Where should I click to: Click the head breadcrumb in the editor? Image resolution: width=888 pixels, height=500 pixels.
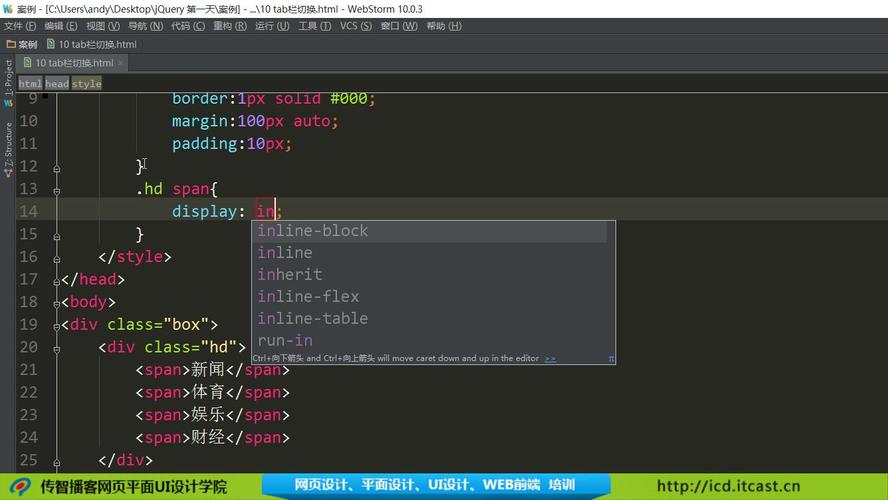click(57, 84)
